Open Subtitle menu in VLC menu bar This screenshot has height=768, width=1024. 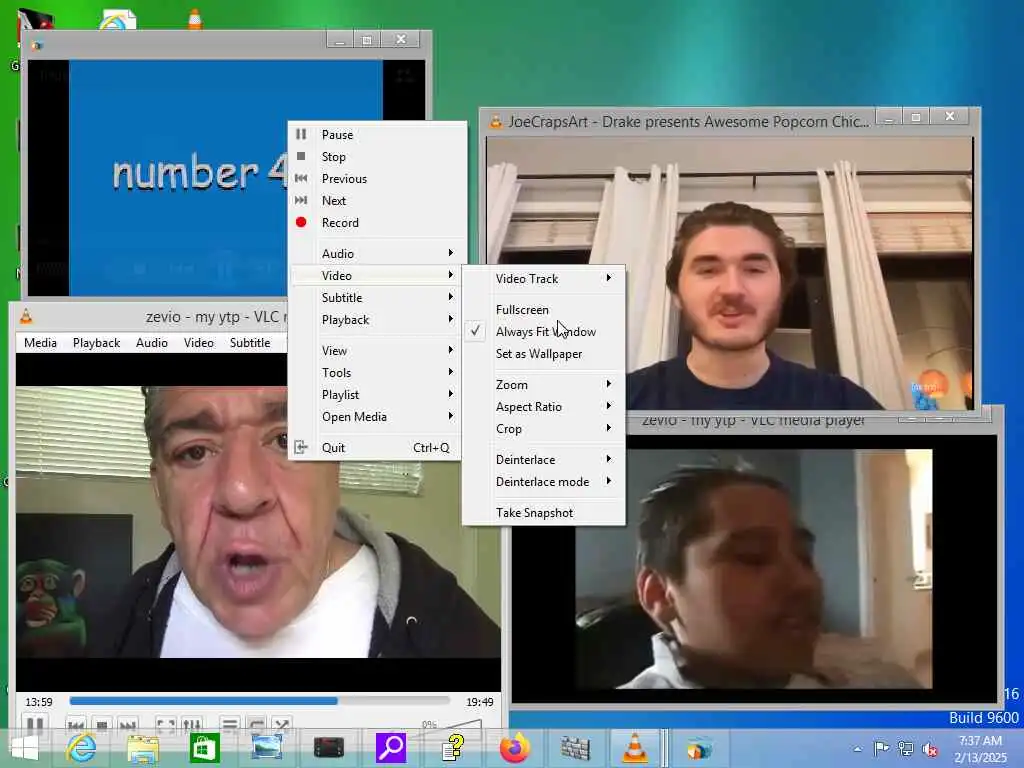(250, 343)
